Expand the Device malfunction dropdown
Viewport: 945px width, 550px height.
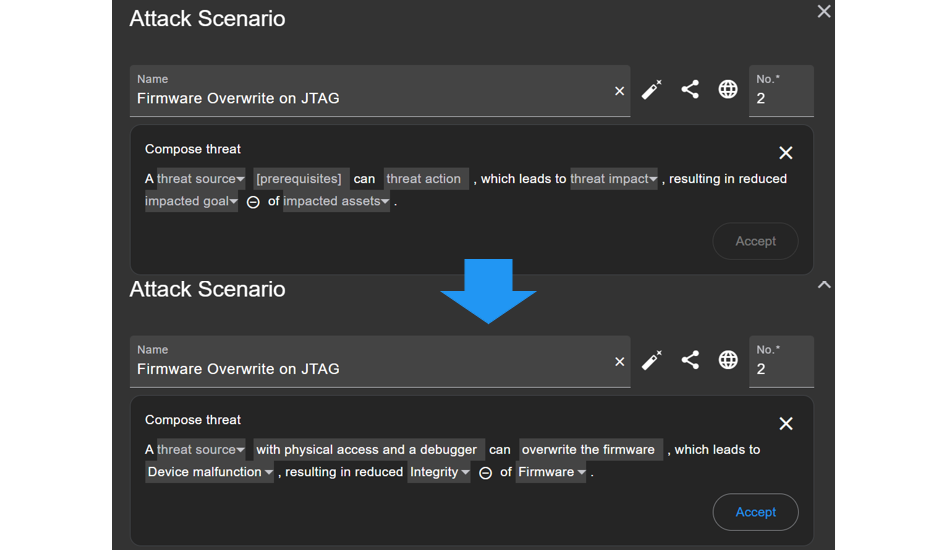click(210, 472)
